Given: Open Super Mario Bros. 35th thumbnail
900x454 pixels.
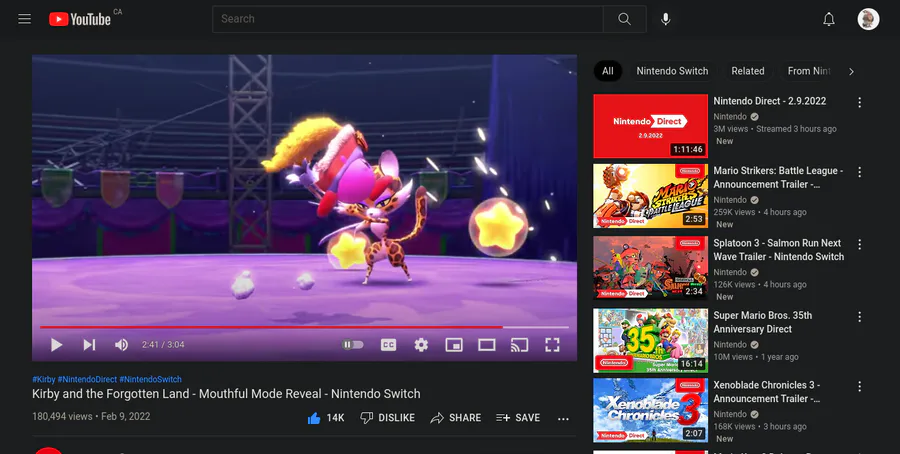Looking at the screenshot, I should [650, 340].
